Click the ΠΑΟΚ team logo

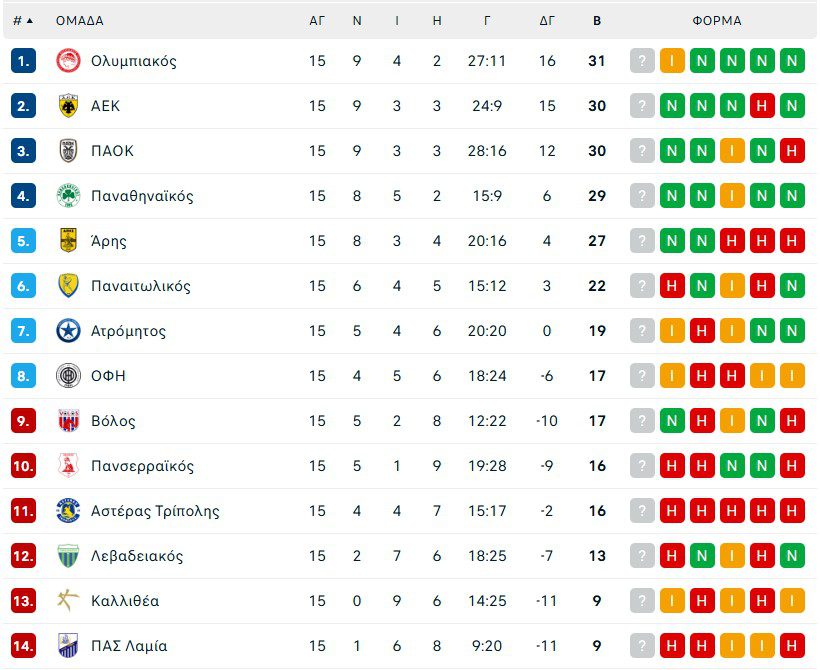tap(68, 151)
